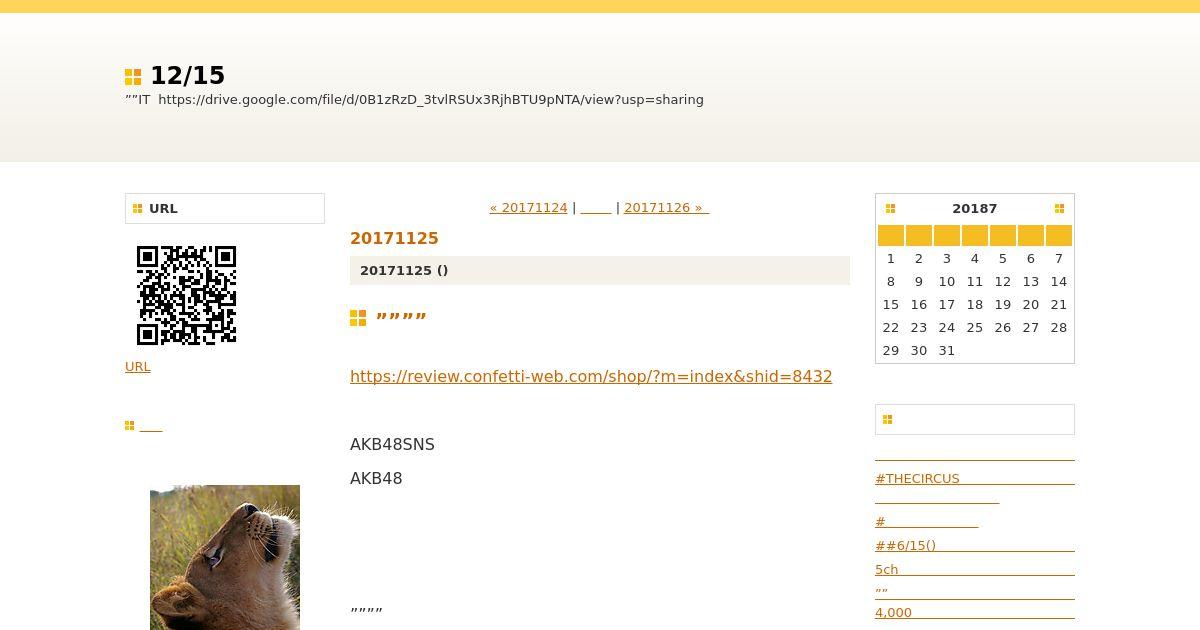1200x630 pixels.
Task: Open the 20171125 entry heading
Action: [x=394, y=238]
